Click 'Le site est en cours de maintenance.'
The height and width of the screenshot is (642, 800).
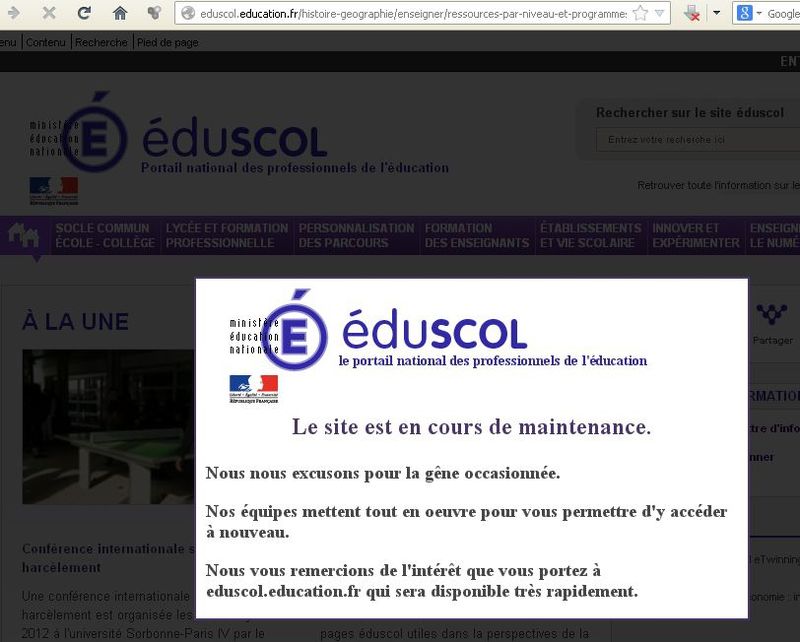(x=471, y=427)
